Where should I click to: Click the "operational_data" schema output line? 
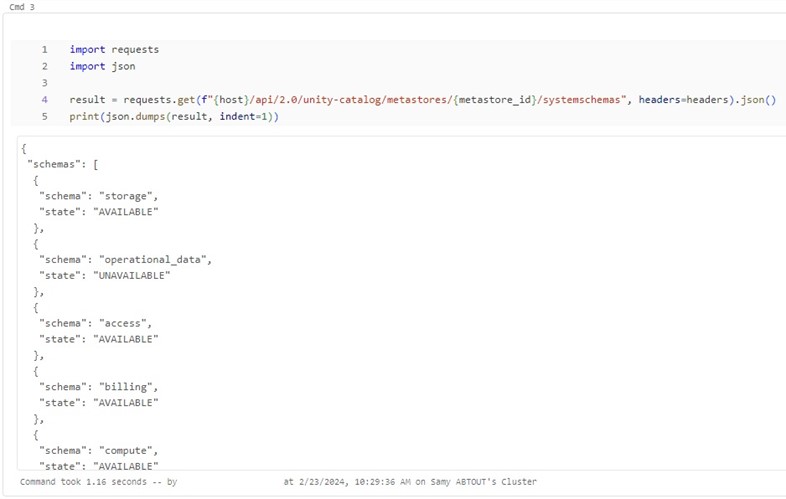point(125,260)
